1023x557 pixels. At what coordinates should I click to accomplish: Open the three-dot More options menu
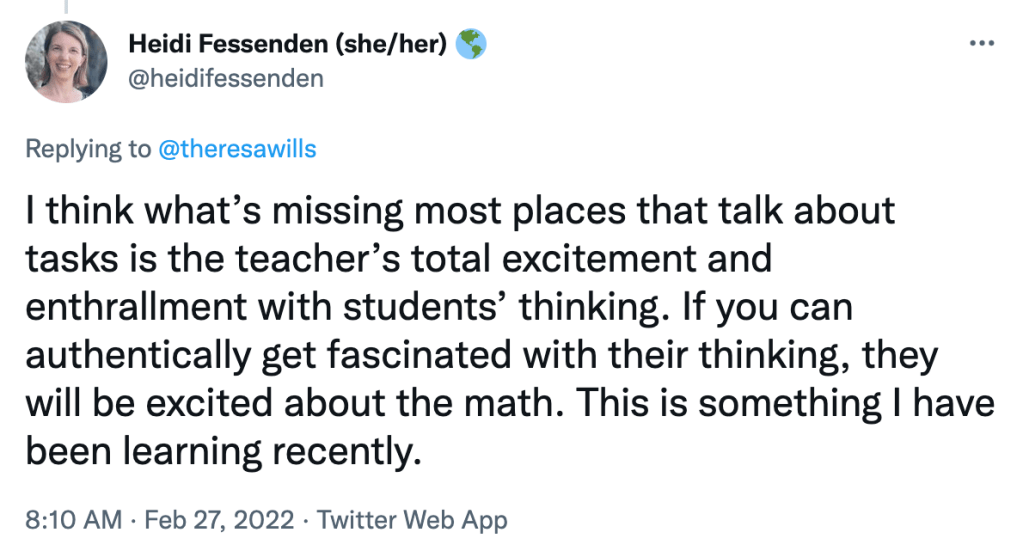coord(983,44)
